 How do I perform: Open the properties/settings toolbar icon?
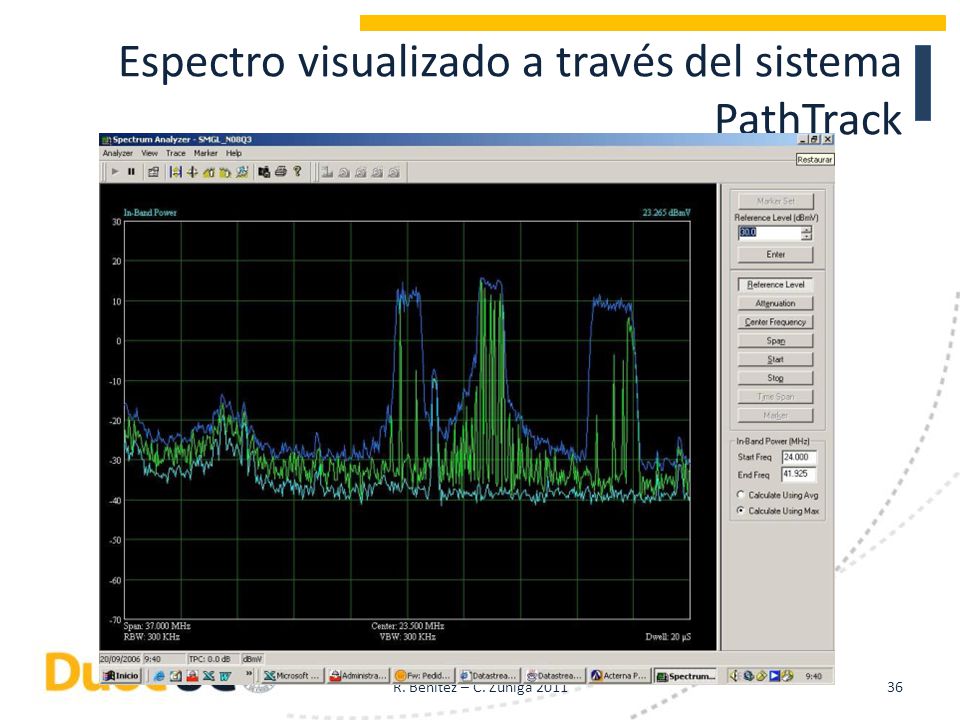tap(153, 173)
